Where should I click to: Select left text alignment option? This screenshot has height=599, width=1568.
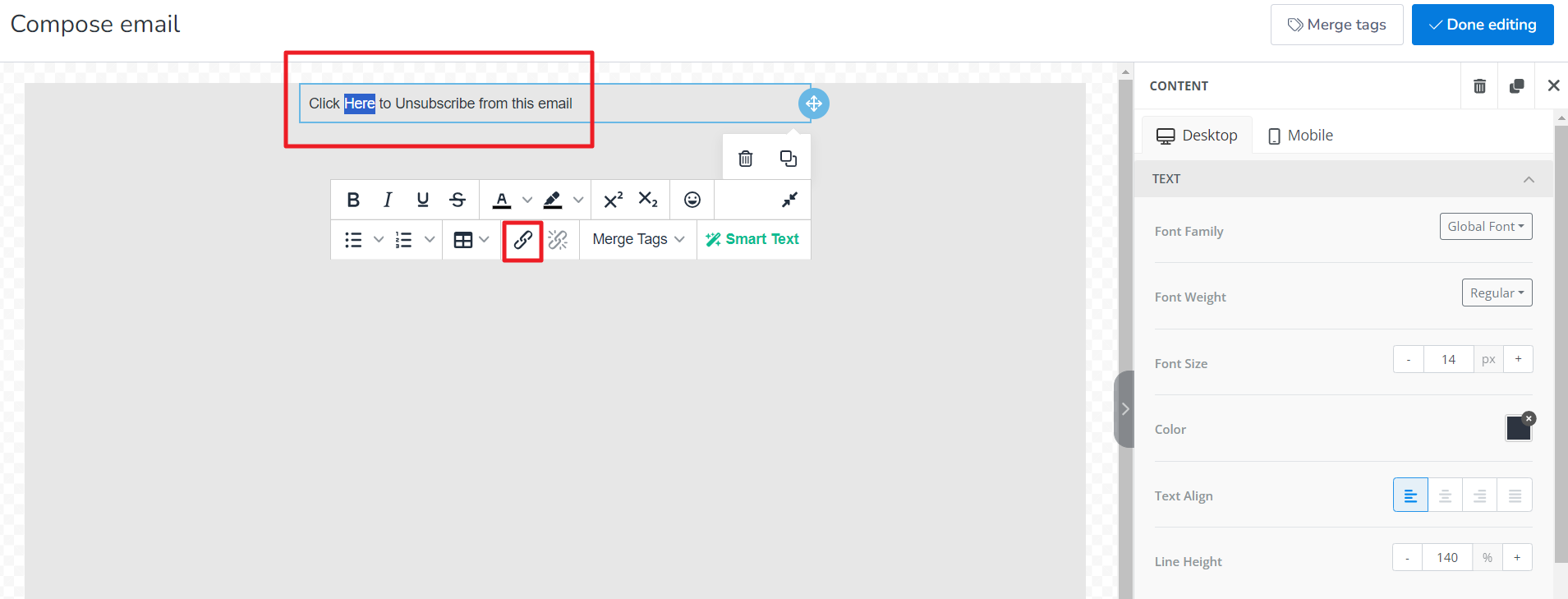(1410, 495)
